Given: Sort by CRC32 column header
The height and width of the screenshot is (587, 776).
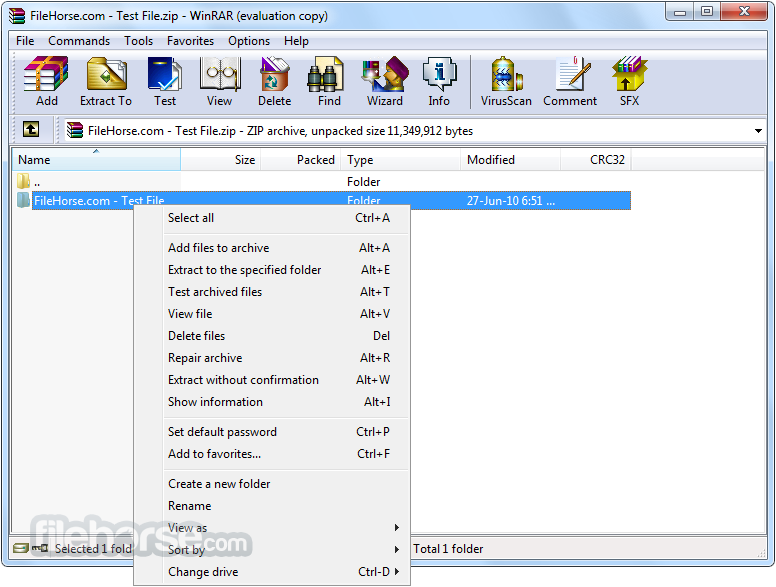Looking at the screenshot, I should 596,159.
